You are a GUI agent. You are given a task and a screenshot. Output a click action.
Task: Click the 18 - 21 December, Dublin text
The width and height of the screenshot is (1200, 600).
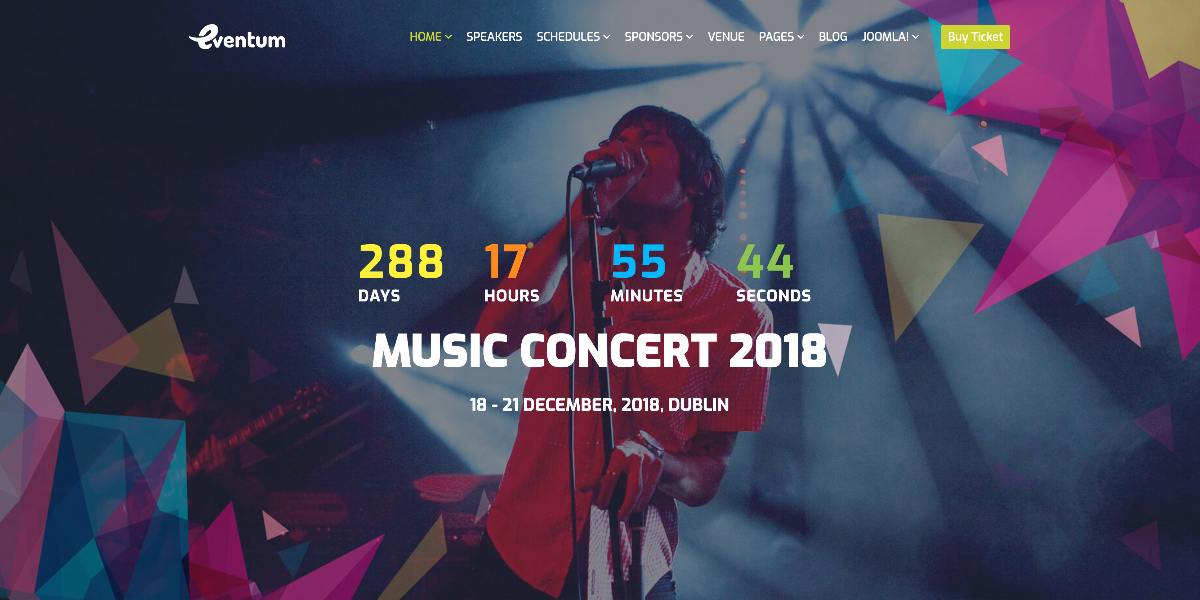pos(599,405)
